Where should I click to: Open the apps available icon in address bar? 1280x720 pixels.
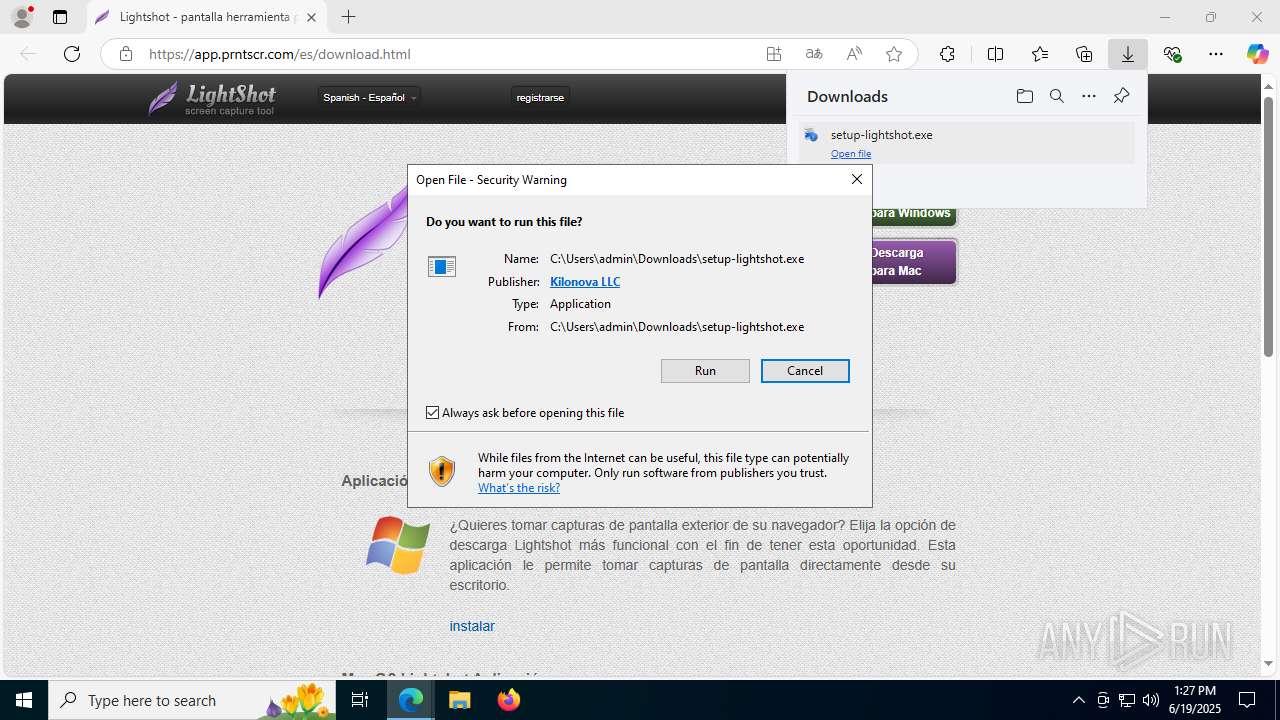pos(774,54)
